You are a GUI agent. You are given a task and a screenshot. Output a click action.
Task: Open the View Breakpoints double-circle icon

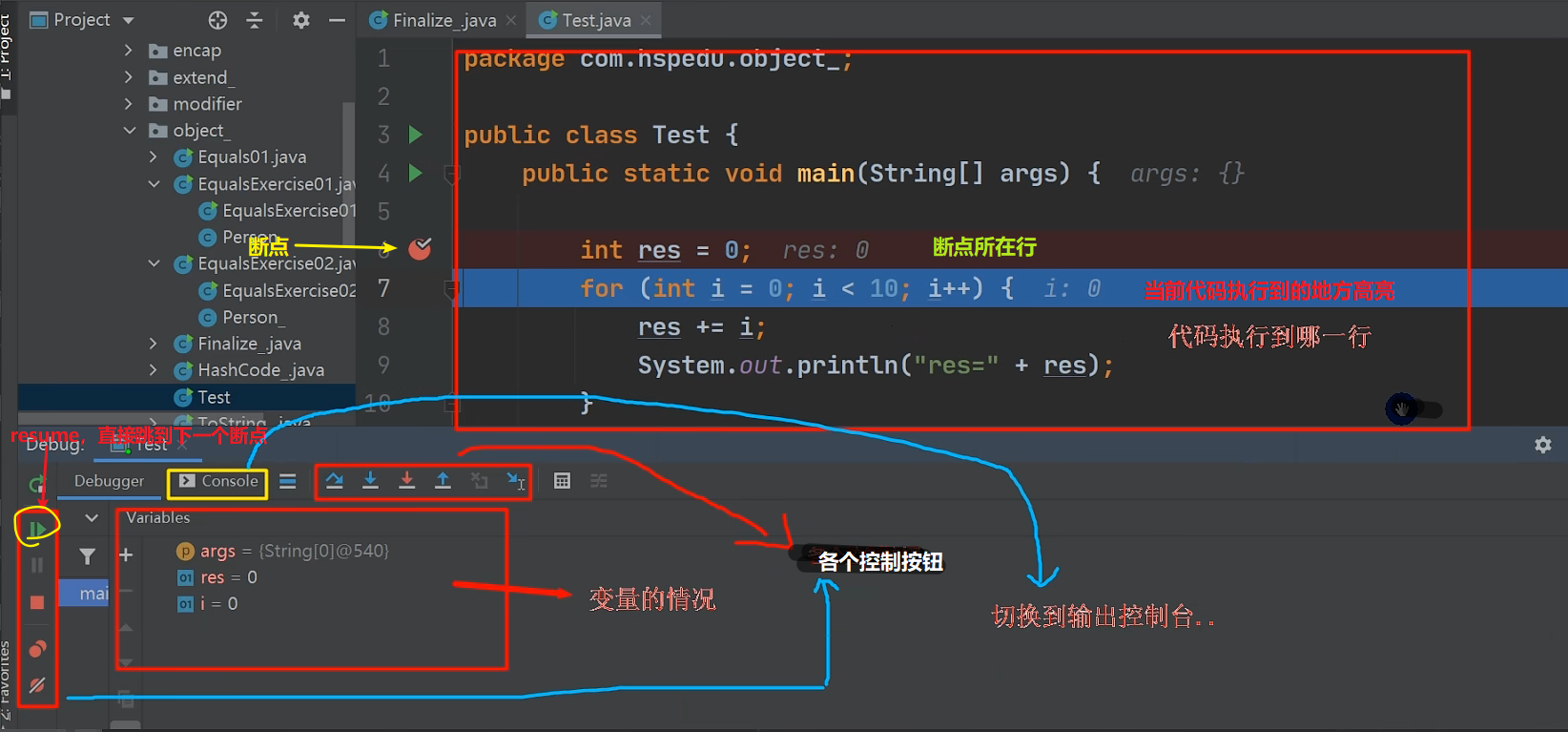37,649
